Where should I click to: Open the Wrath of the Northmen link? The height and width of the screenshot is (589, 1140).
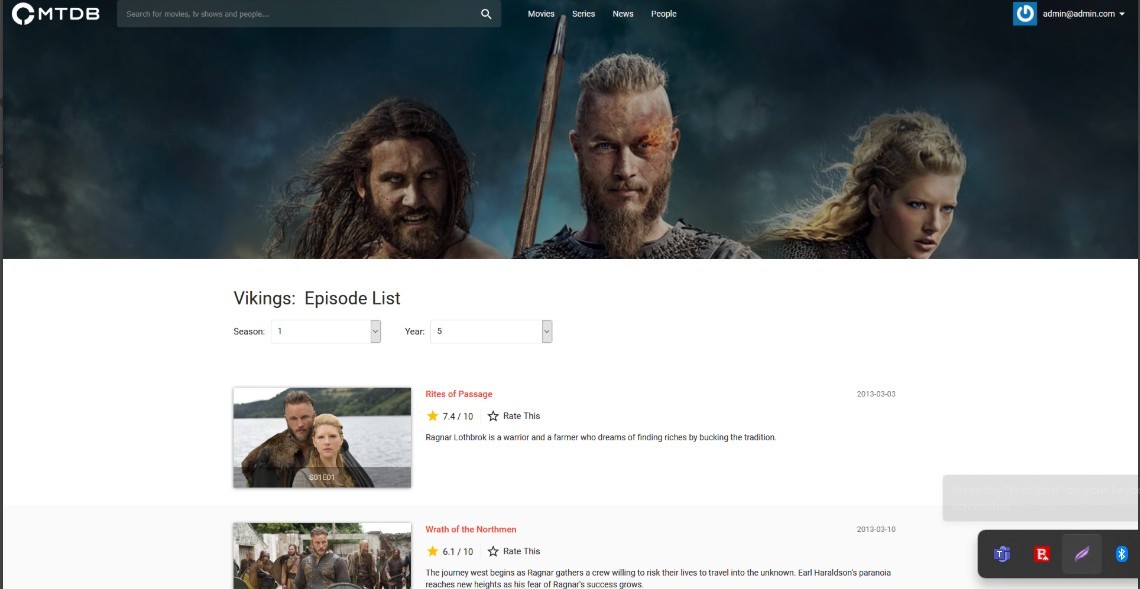(x=470, y=529)
